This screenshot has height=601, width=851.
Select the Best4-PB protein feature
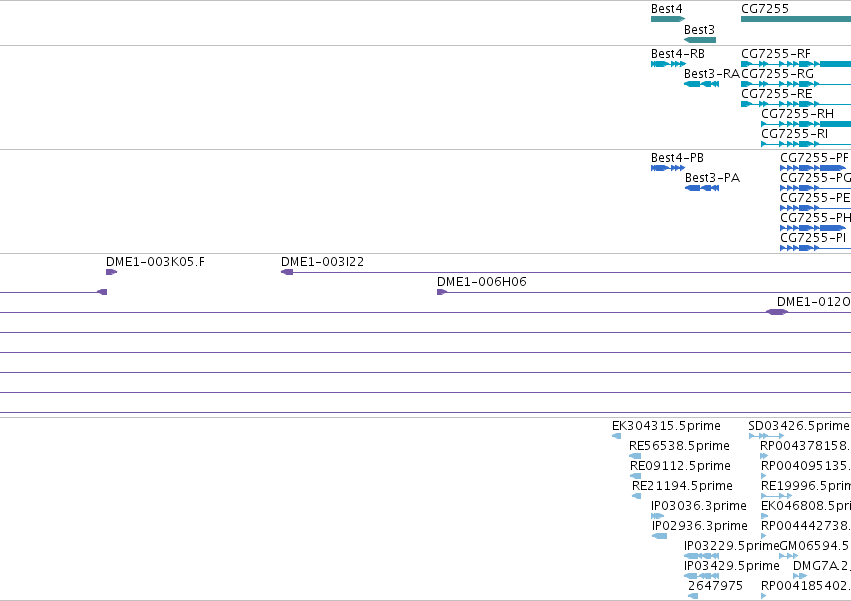click(x=668, y=168)
